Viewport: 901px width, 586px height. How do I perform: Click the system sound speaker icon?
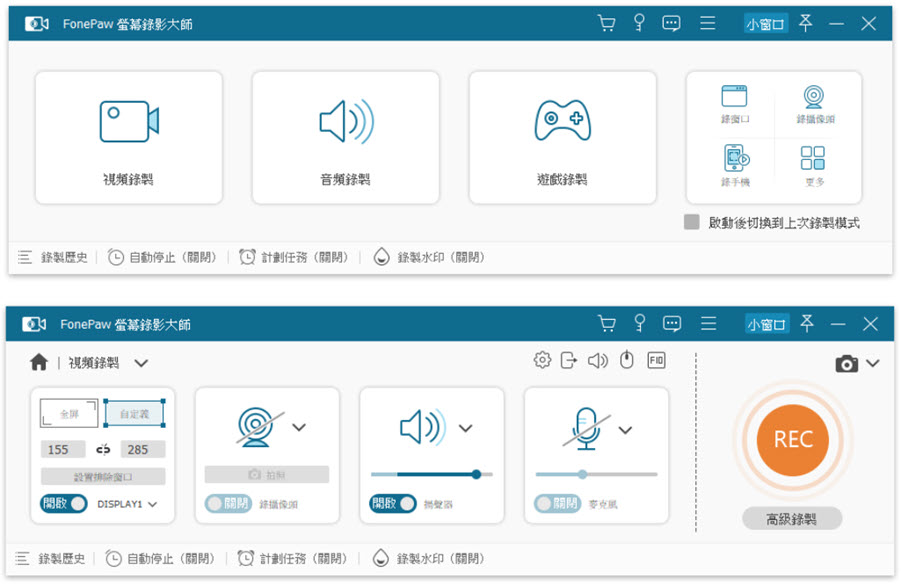coord(423,428)
